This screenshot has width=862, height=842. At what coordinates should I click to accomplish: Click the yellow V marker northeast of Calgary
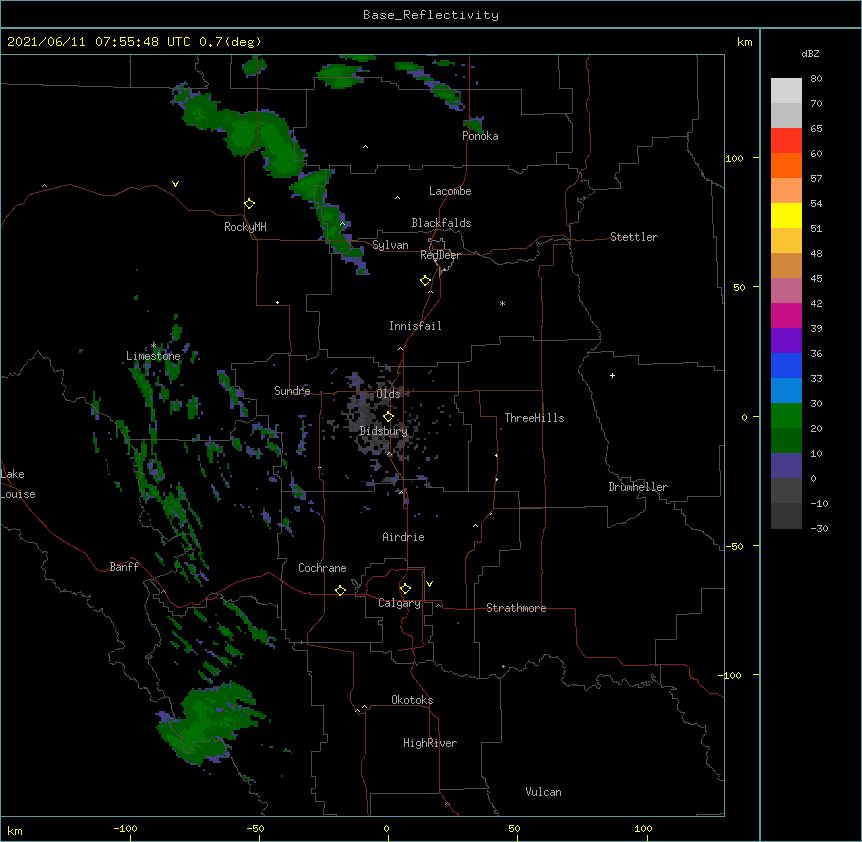tap(429, 584)
